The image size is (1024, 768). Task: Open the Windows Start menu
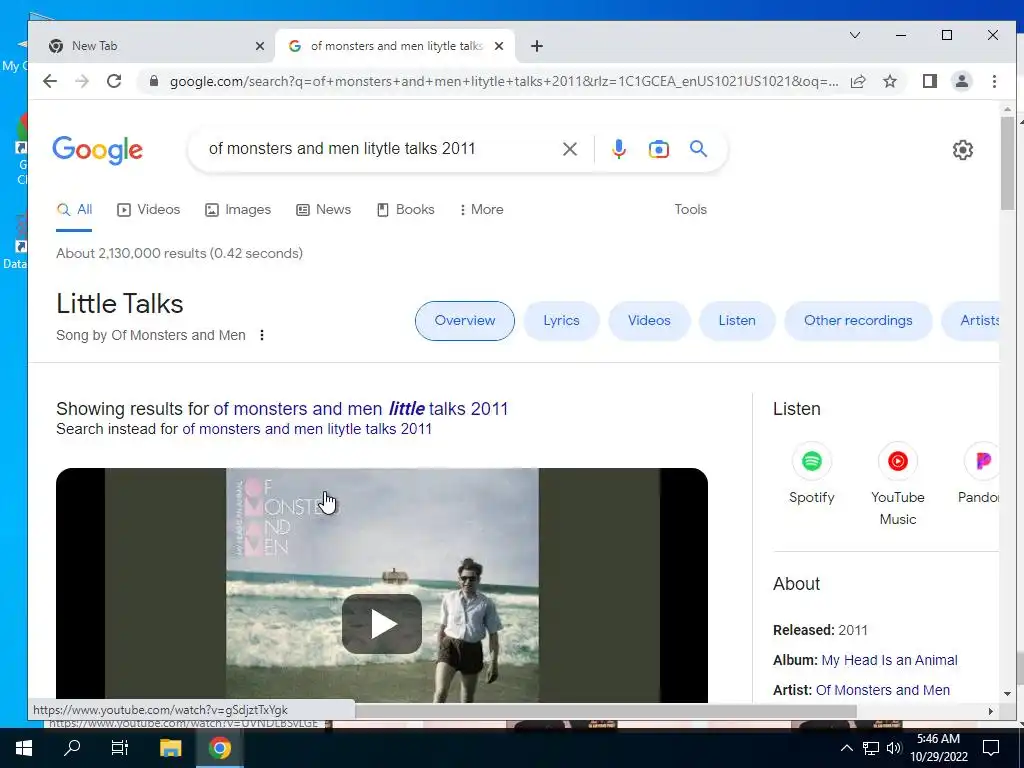(x=24, y=748)
